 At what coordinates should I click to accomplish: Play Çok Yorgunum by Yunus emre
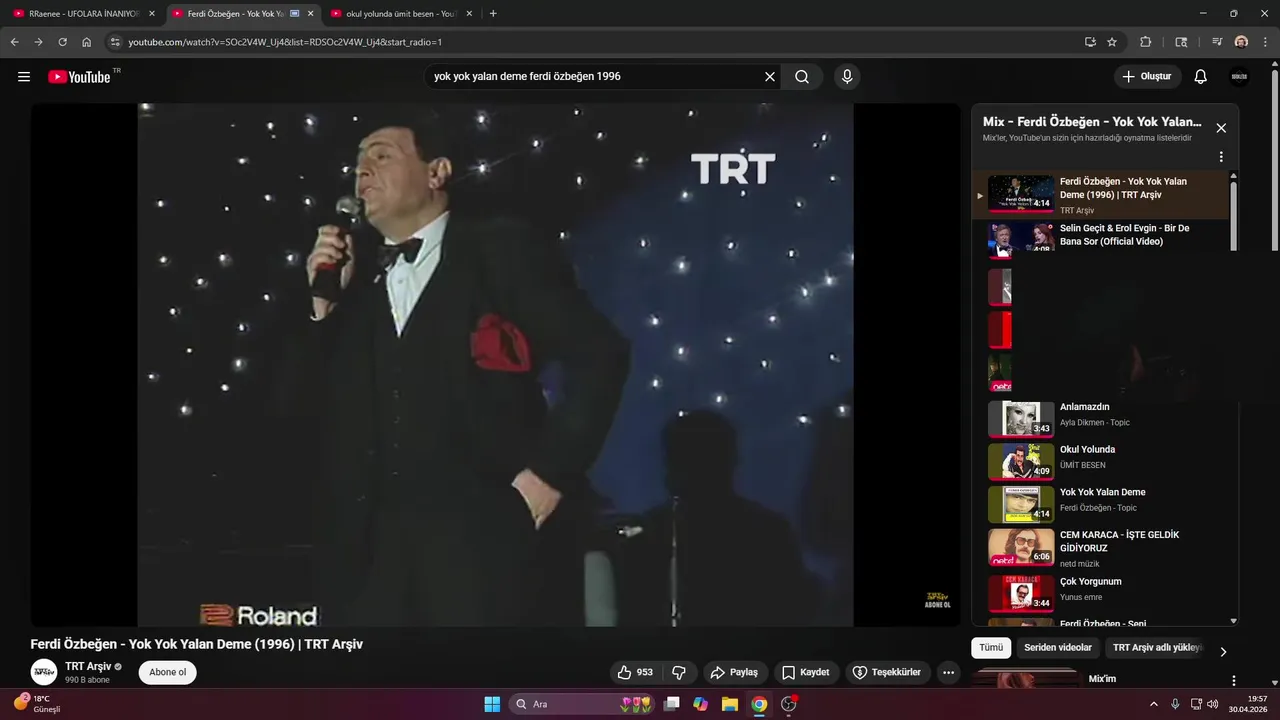click(x=1100, y=592)
